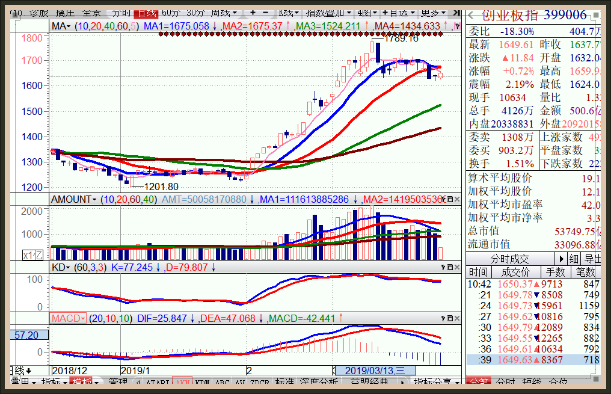Close the KD sub-panel
Image resolution: width=611 pixels, height=394 pixels.
coord(457,267)
